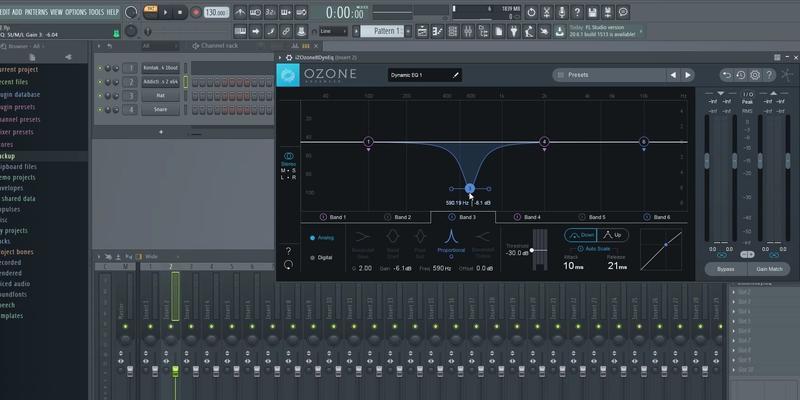This screenshot has width=800, height=400.
Task: Open the PATTERNS menu
Action: 36,12
